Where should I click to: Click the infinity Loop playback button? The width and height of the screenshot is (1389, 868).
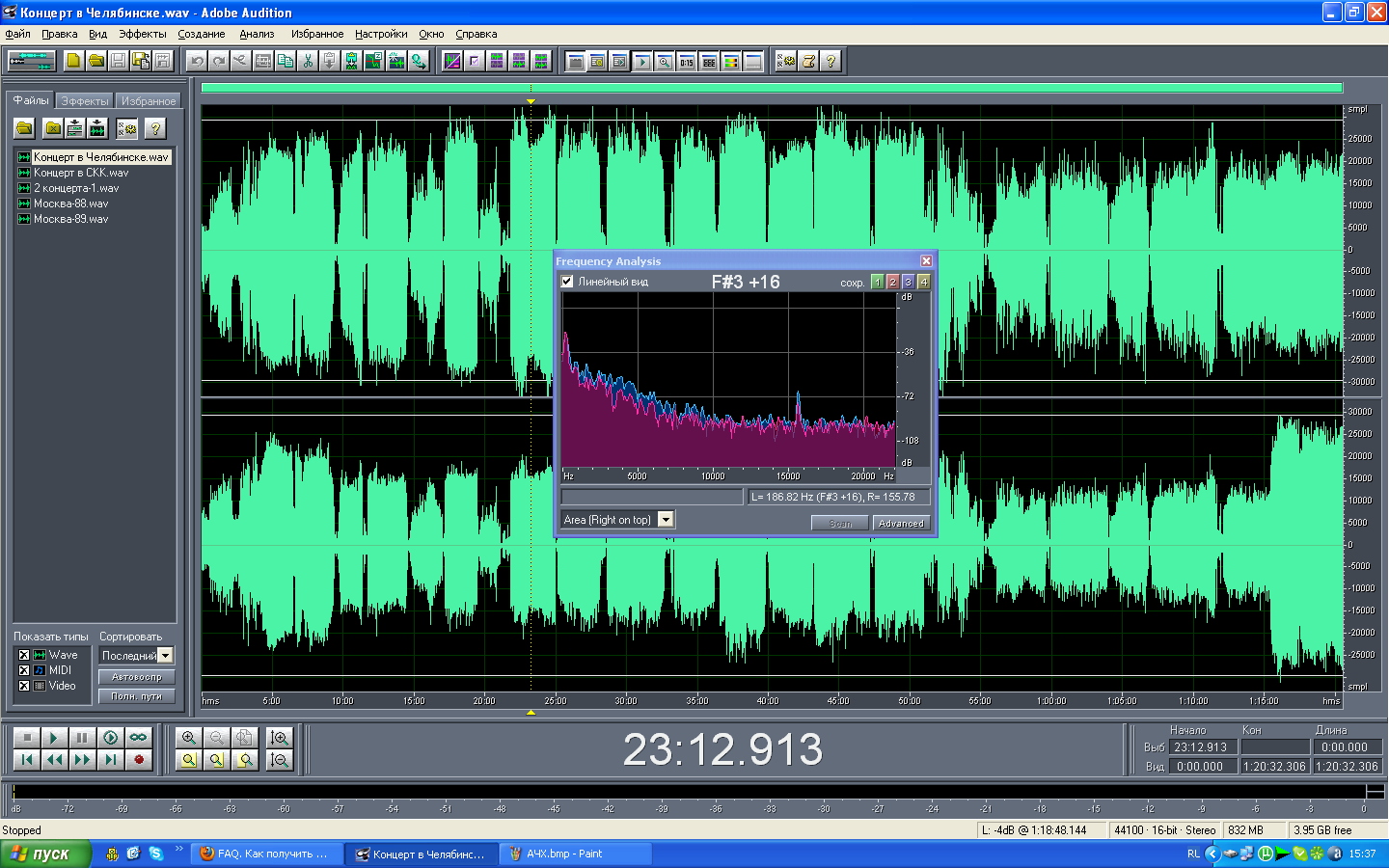139,738
